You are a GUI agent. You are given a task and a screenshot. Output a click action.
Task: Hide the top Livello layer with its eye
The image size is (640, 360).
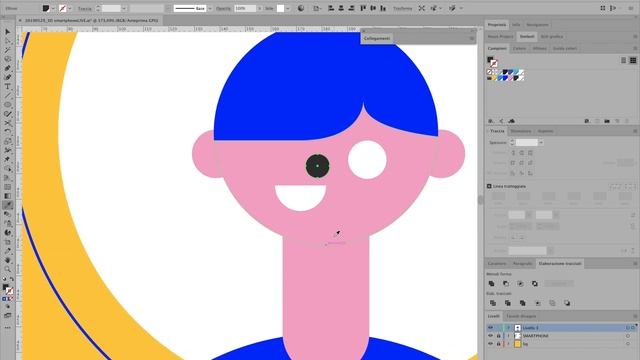[491, 328]
